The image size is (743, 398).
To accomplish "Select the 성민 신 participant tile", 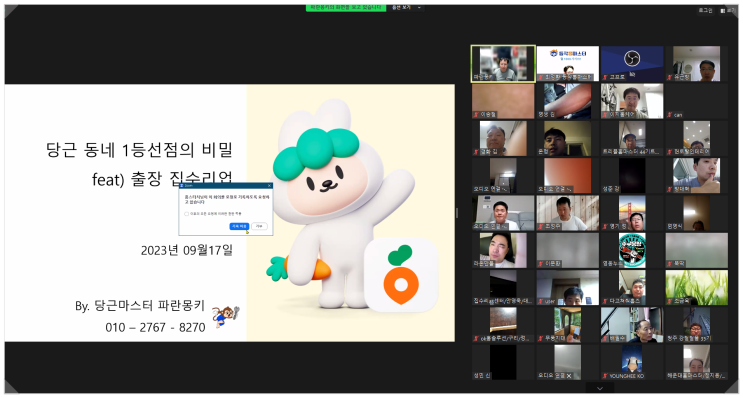I will [x=503, y=362].
